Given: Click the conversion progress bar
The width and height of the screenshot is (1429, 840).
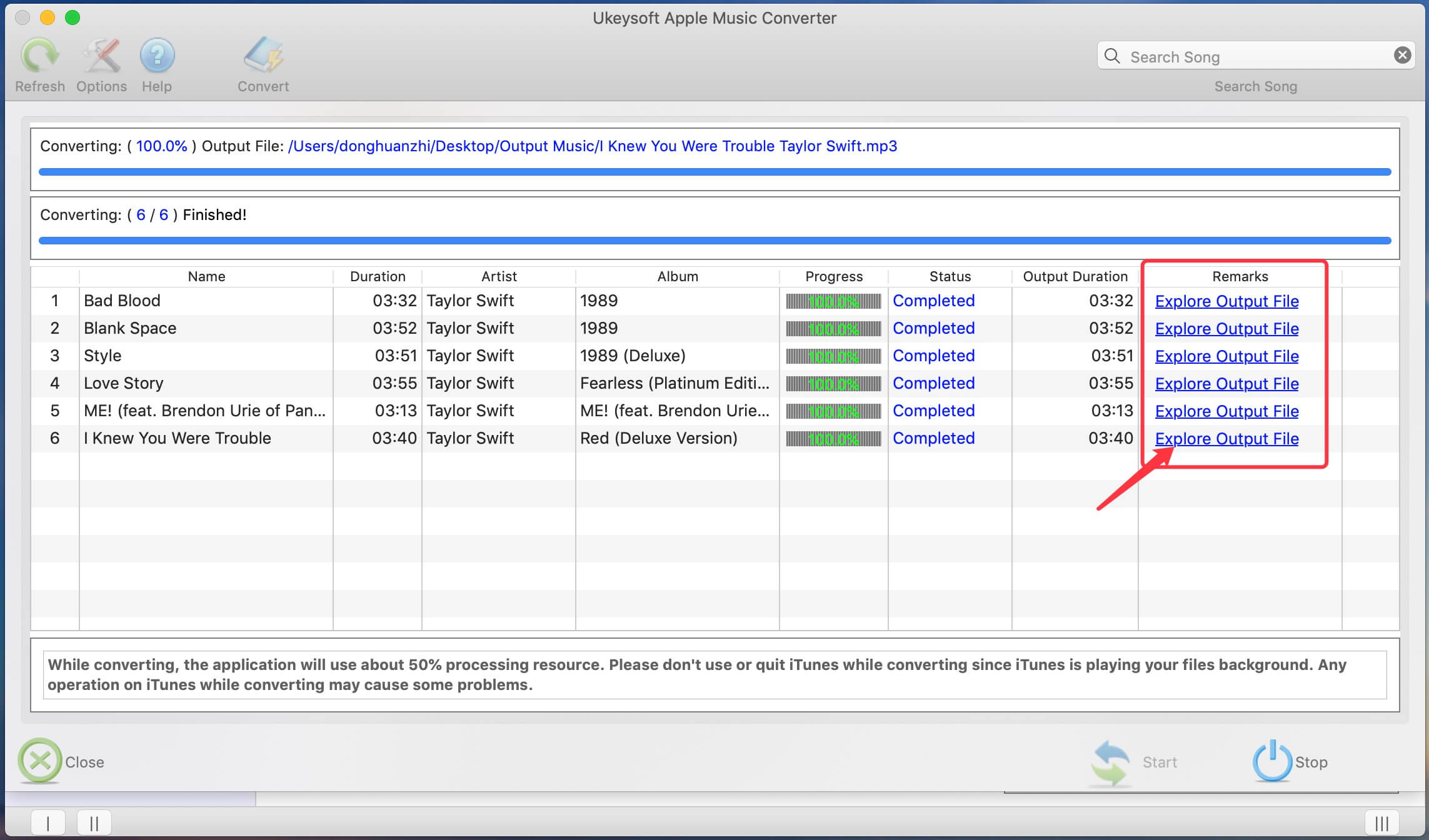Looking at the screenshot, I should pyautogui.click(x=715, y=172).
